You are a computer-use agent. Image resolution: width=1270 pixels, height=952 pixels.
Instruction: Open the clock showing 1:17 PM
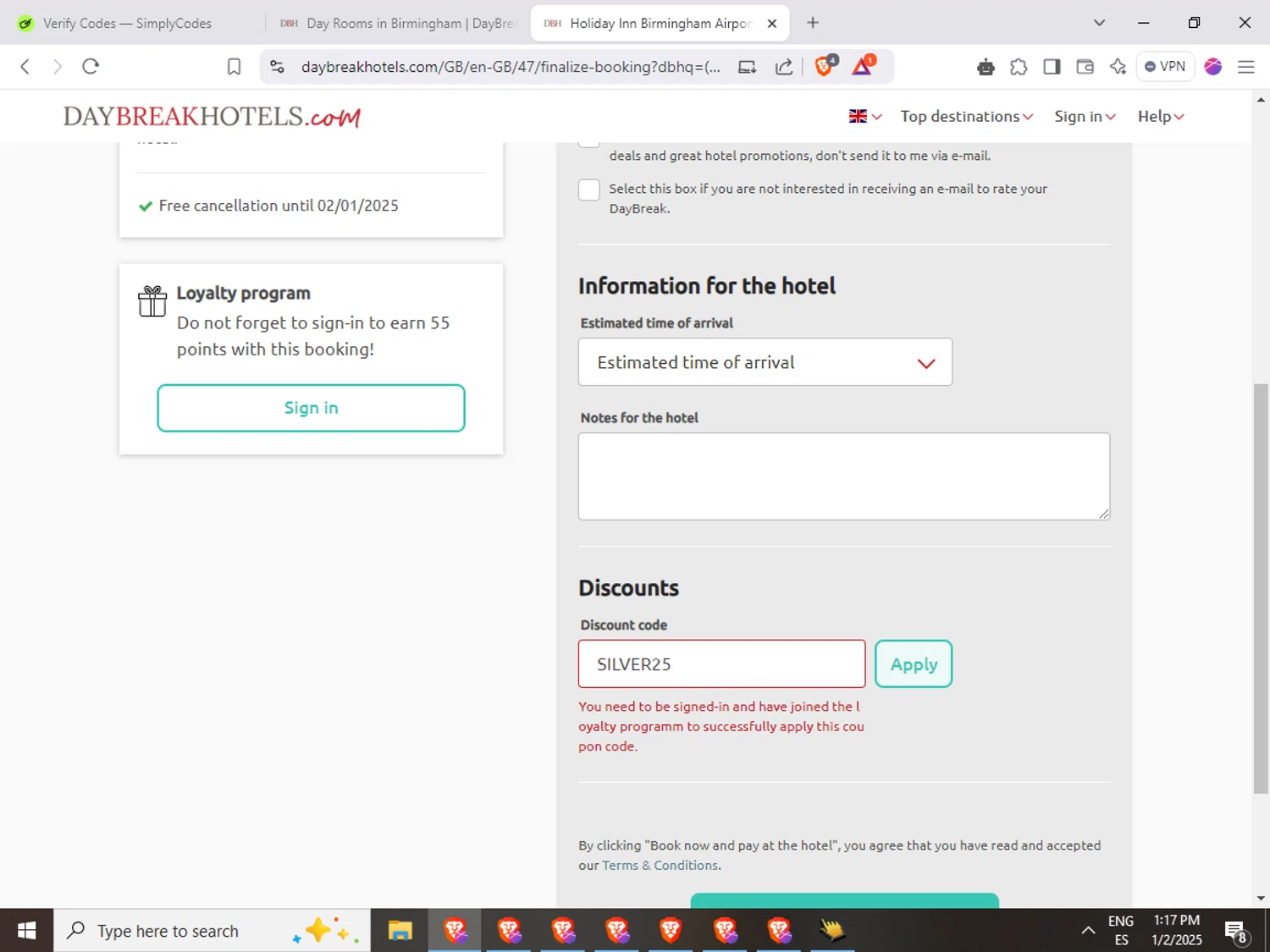click(x=1177, y=931)
